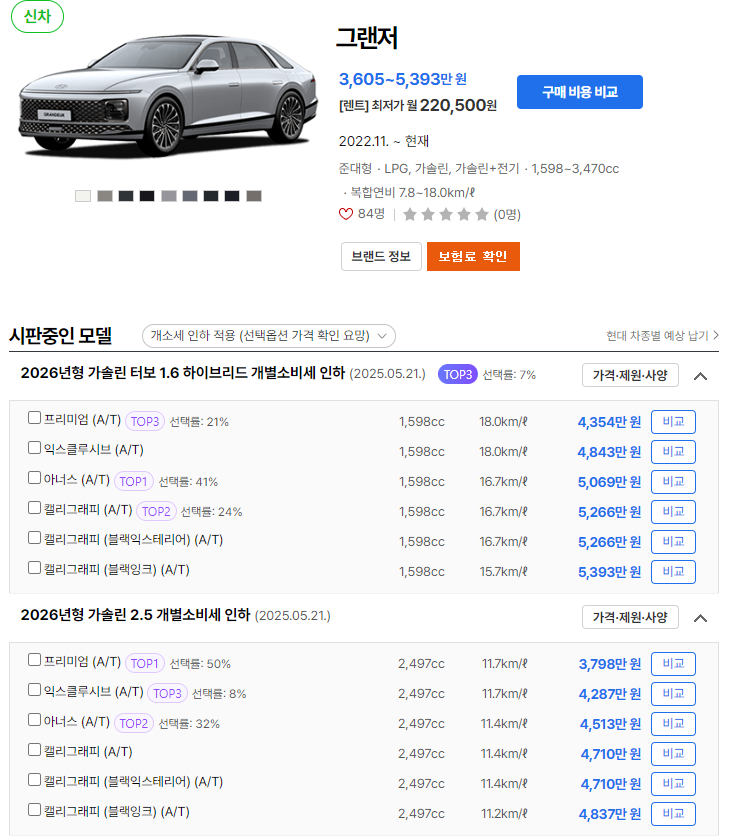Click 비교 next to the 프리미엄 hybrid trim

click(671, 421)
